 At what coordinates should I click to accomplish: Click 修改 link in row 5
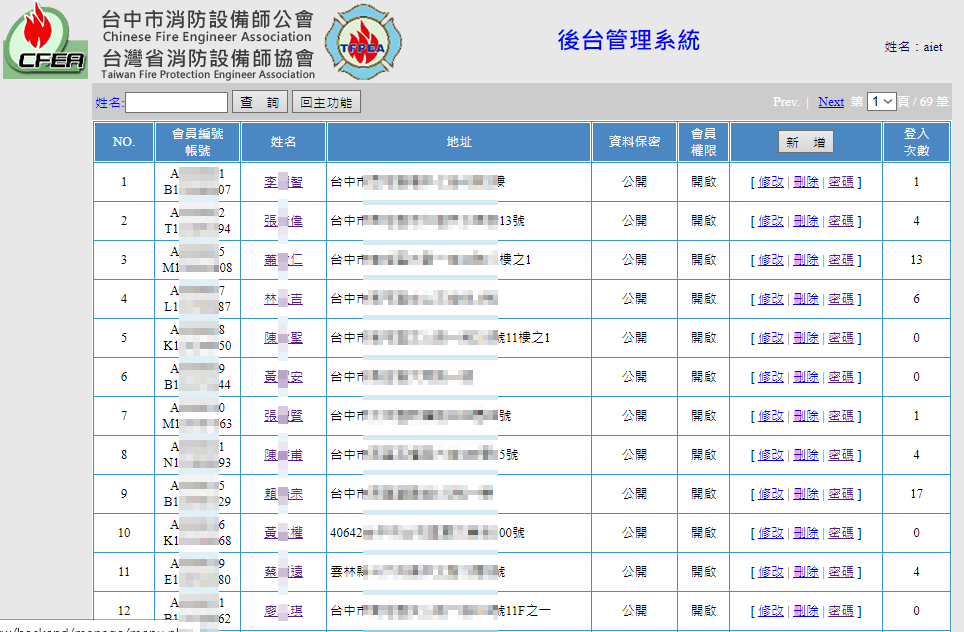[x=771, y=338]
